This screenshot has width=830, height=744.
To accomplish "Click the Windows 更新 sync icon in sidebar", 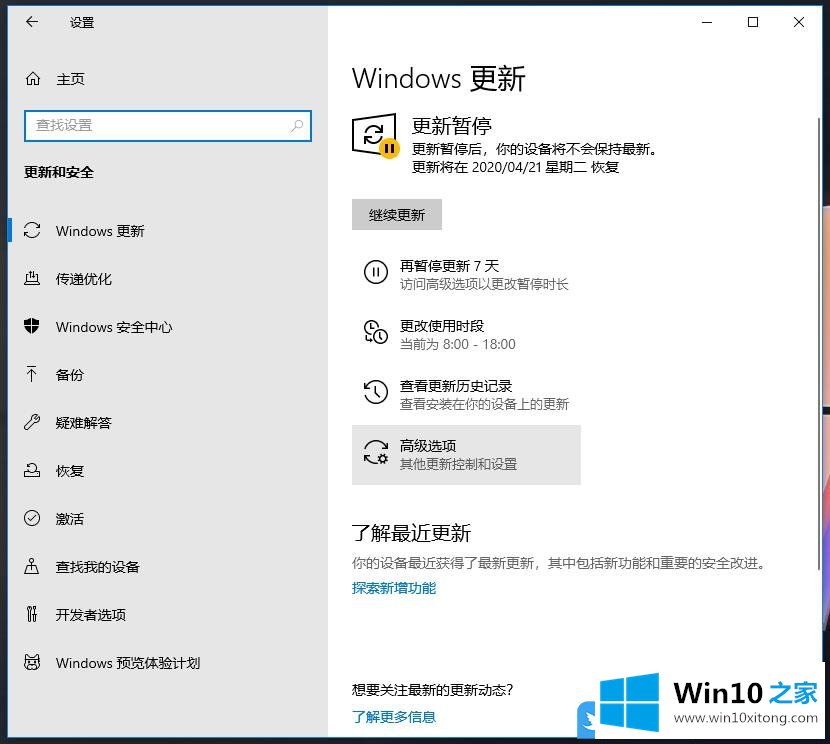I will click(32, 230).
